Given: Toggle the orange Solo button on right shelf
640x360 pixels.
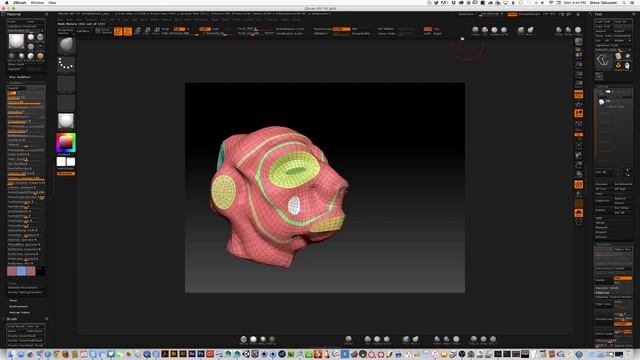Looking at the screenshot, I should coord(579,213).
